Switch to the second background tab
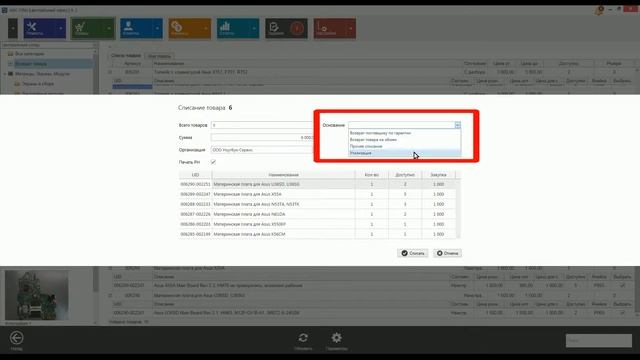This screenshot has width=640, height=360. [x=160, y=56]
